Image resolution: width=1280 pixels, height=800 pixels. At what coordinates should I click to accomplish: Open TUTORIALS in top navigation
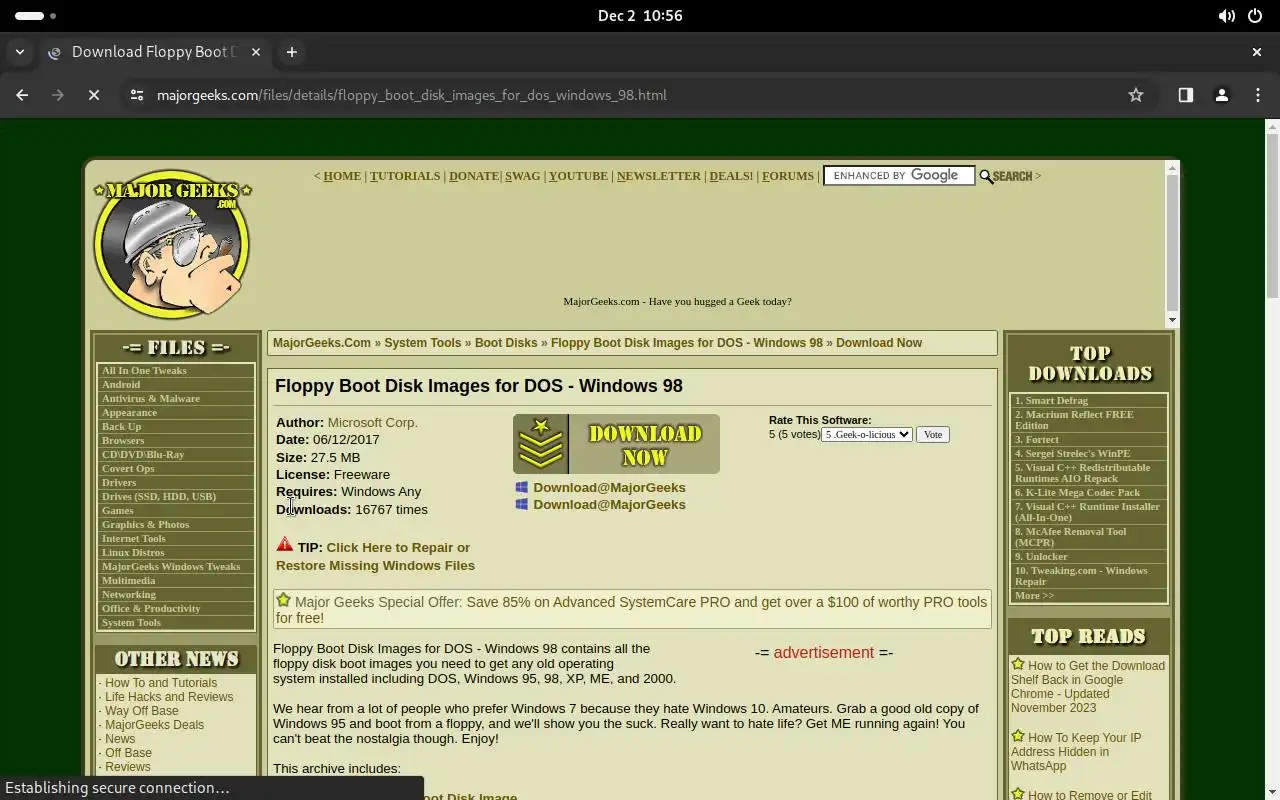[405, 176]
